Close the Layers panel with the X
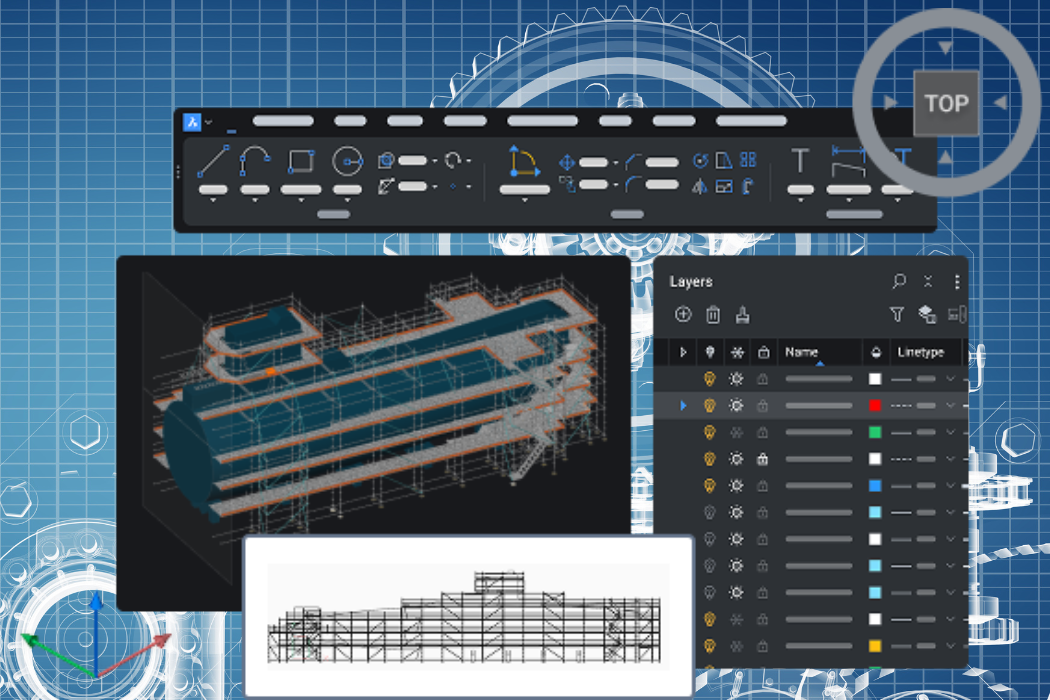Screen dimensions: 1050x700 [928, 281]
